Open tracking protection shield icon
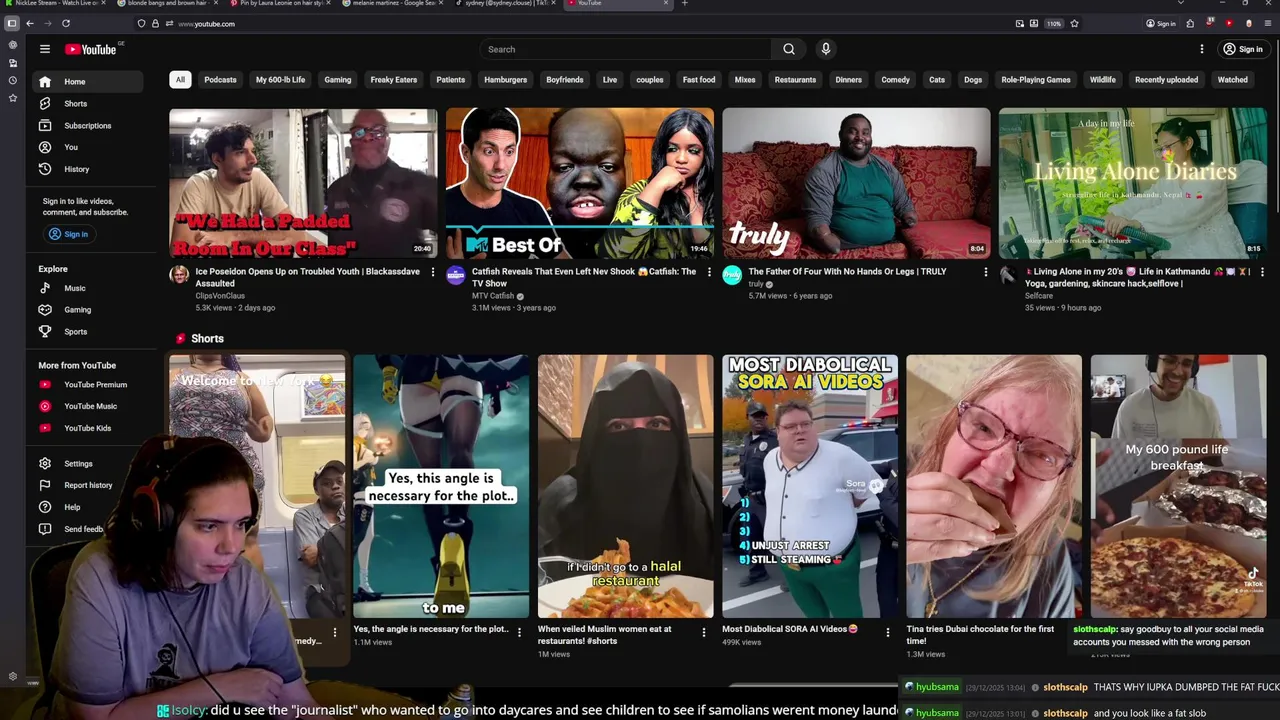The image size is (1280, 720). 141,23
